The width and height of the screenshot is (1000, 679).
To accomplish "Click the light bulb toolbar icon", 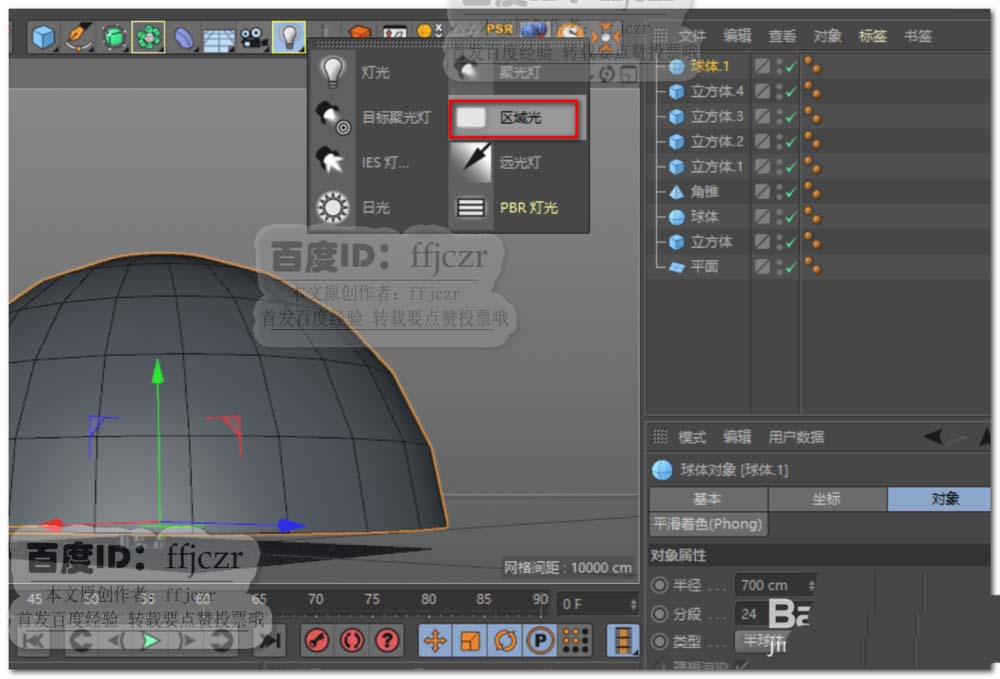I will pyautogui.click(x=289, y=38).
